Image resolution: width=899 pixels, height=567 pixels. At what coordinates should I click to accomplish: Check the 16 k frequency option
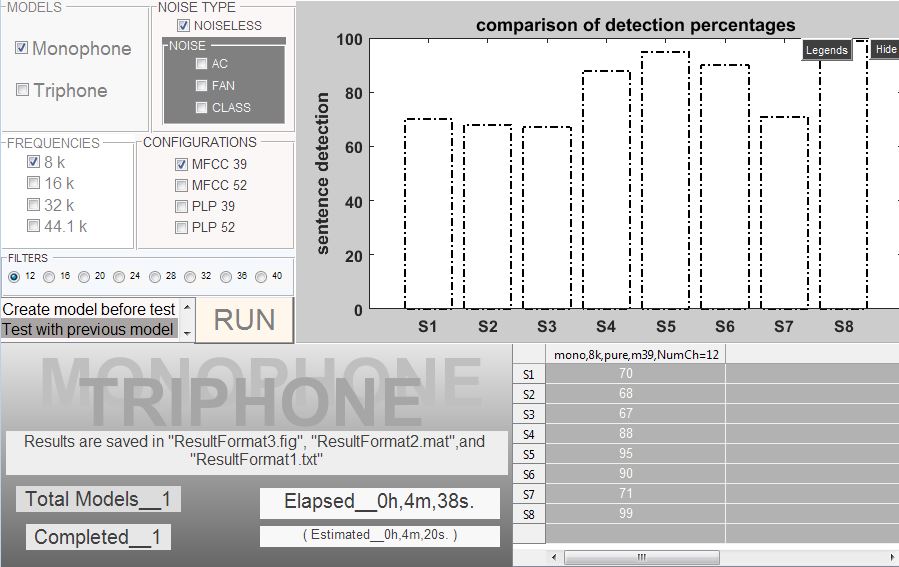tap(34, 183)
